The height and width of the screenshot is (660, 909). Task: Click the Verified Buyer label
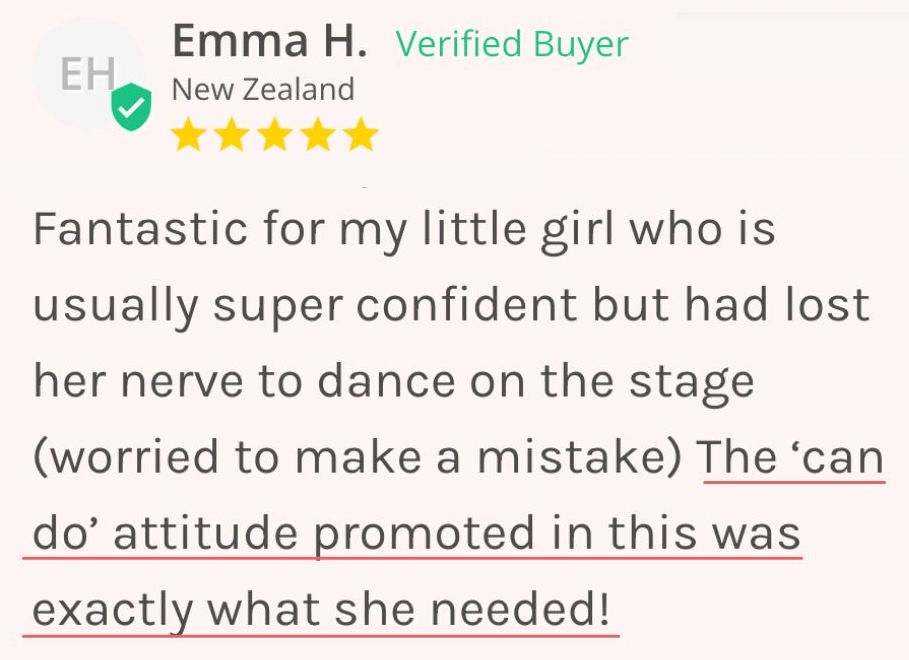512,44
